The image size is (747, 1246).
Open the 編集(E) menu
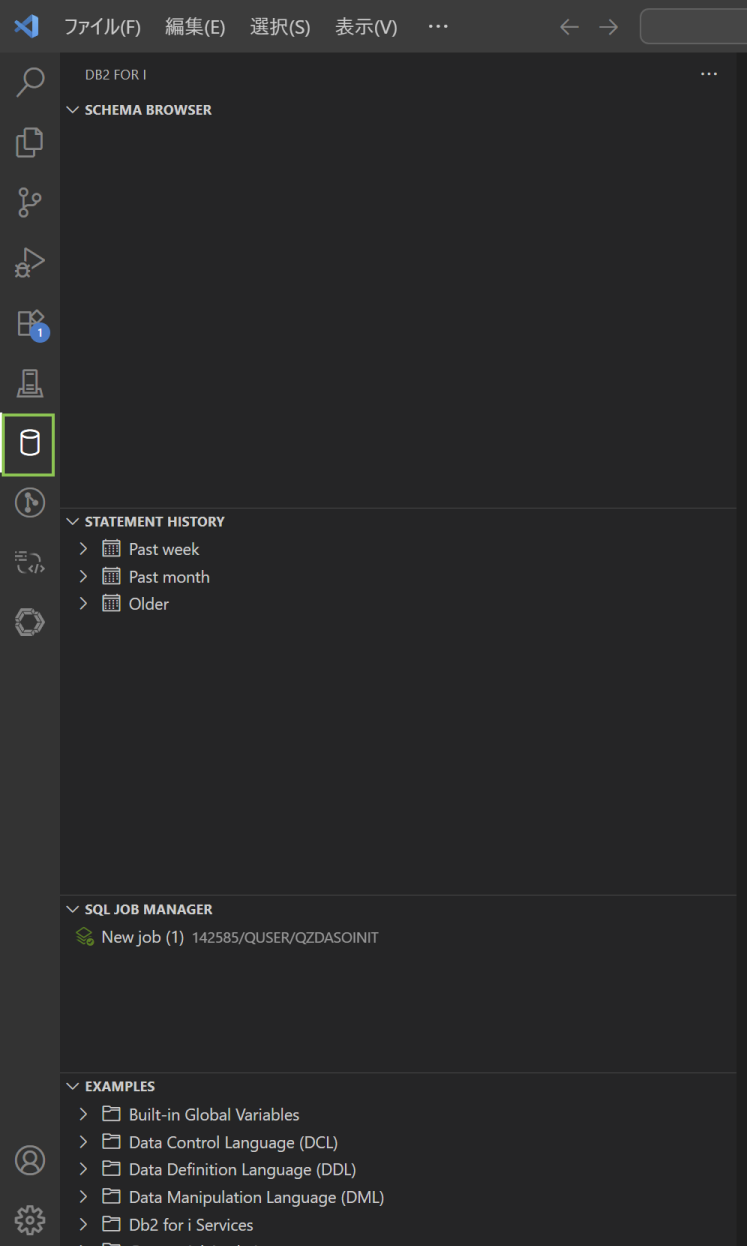tap(195, 27)
